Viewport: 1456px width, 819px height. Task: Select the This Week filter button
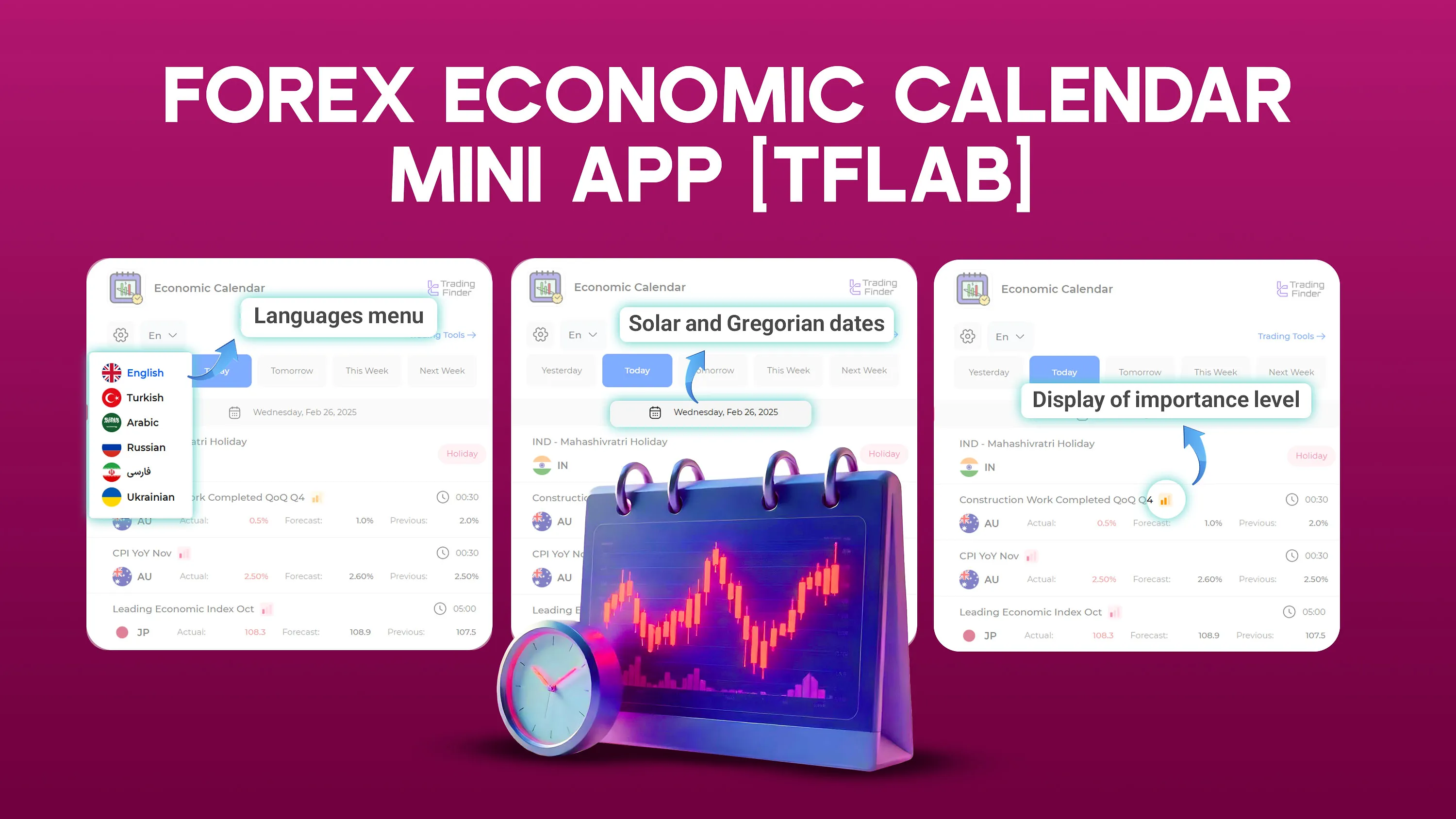click(1215, 371)
